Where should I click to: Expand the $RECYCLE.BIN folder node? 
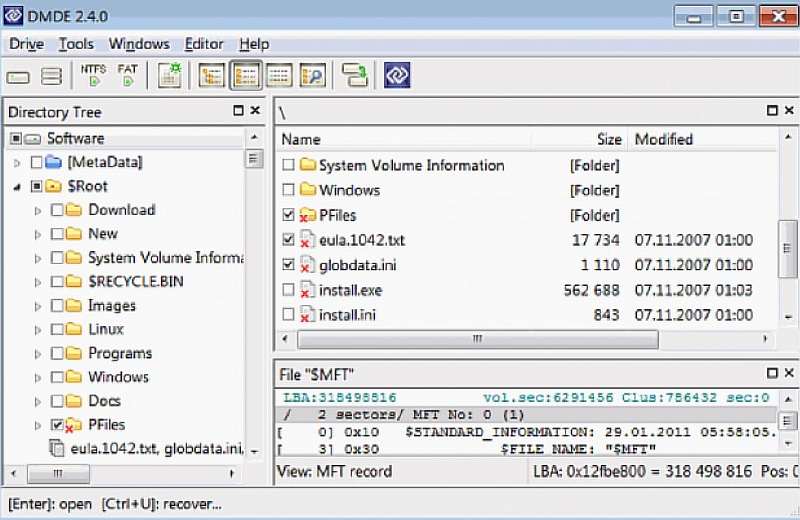coord(38,282)
